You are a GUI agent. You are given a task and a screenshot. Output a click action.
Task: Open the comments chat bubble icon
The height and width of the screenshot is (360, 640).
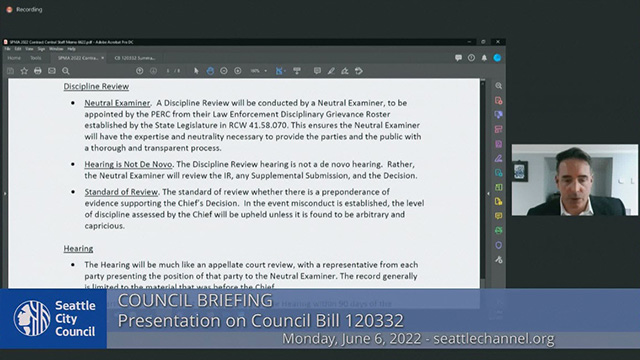[x=458, y=58]
